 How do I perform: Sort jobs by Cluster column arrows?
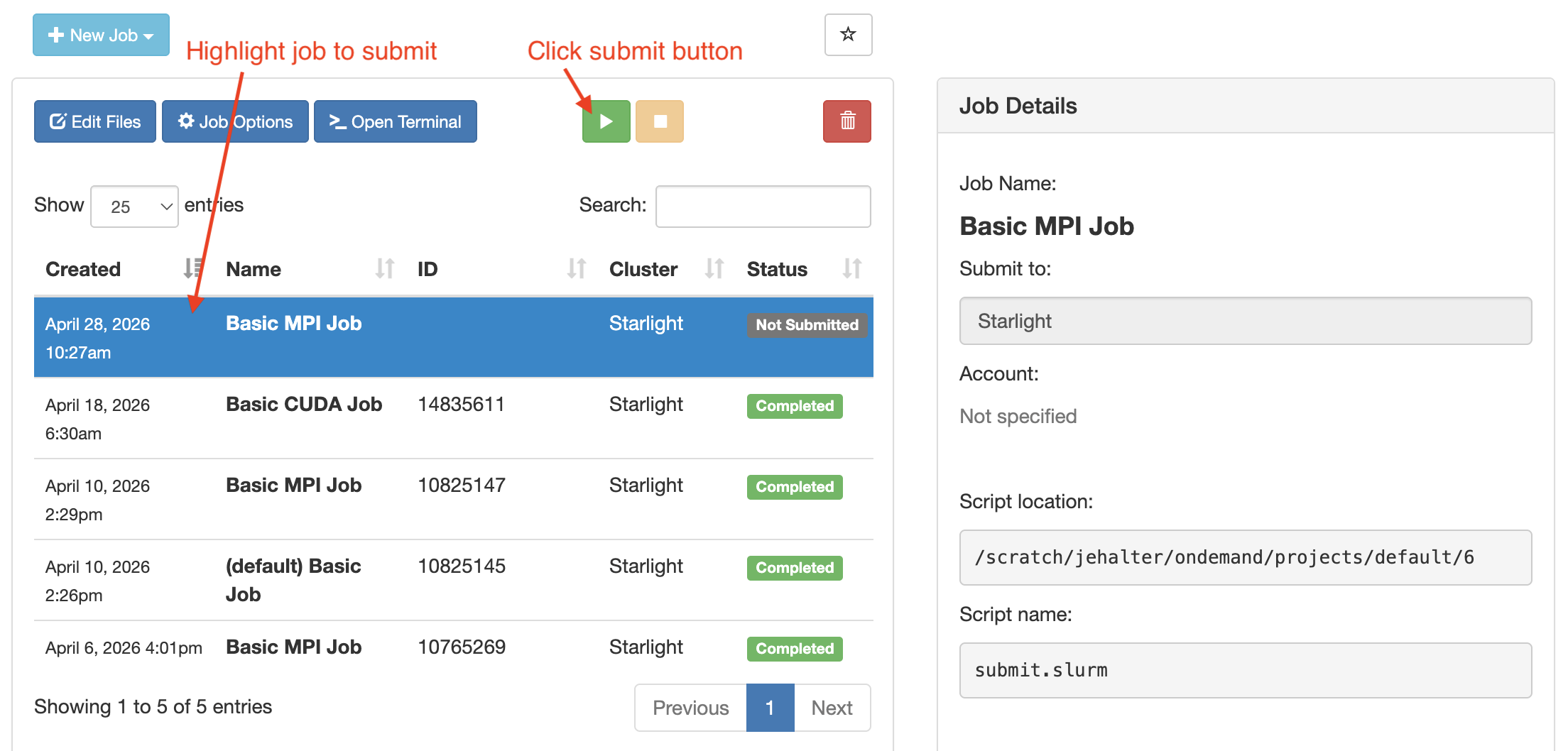(714, 269)
